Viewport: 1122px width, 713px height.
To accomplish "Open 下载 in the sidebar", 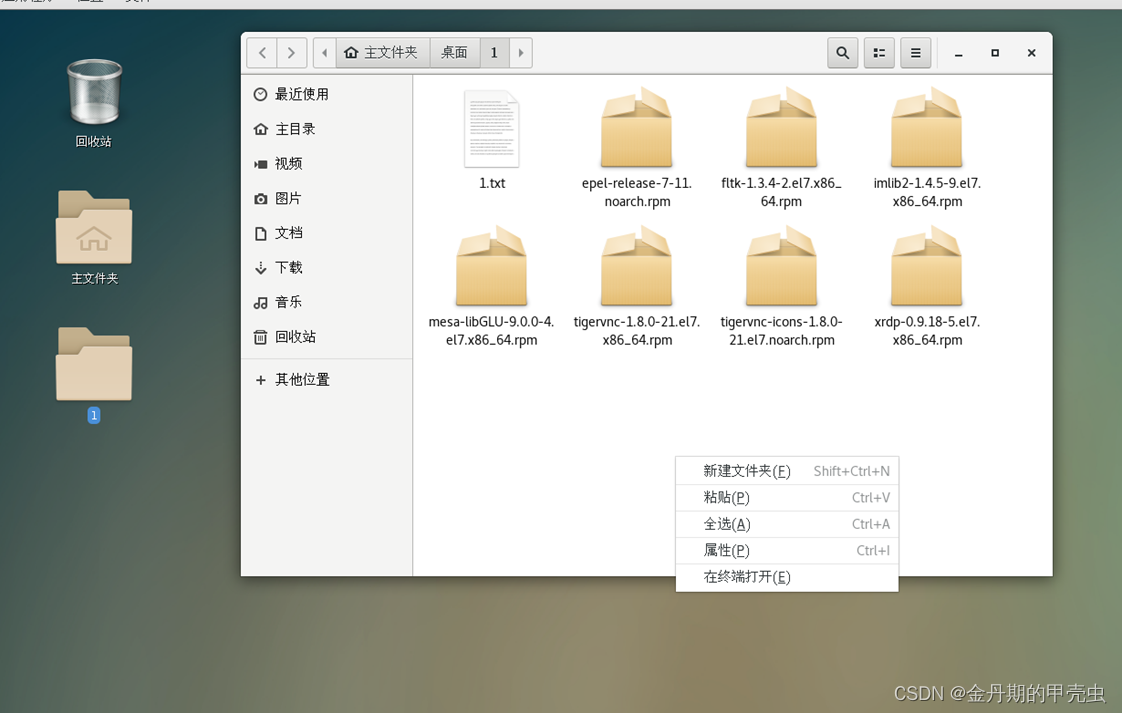I will [x=326, y=268].
